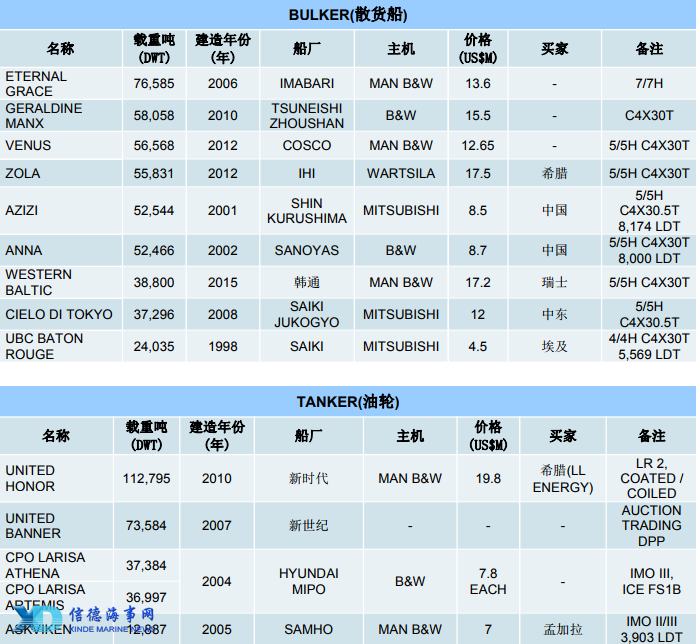Select the CPO LARISA ATHENA tanker name
Viewport: 696px width, 644px height.
45,565
